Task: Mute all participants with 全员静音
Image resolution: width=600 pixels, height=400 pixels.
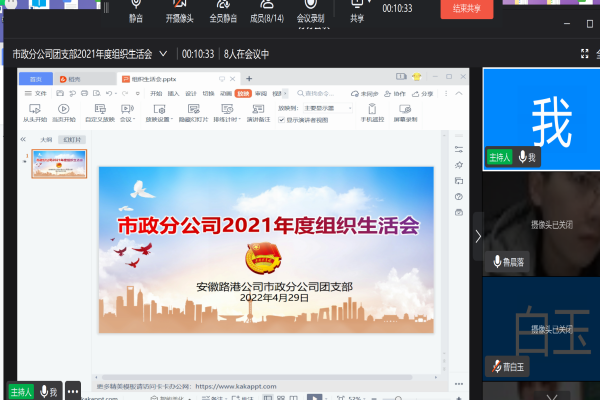Action: [x=223, y=11]
